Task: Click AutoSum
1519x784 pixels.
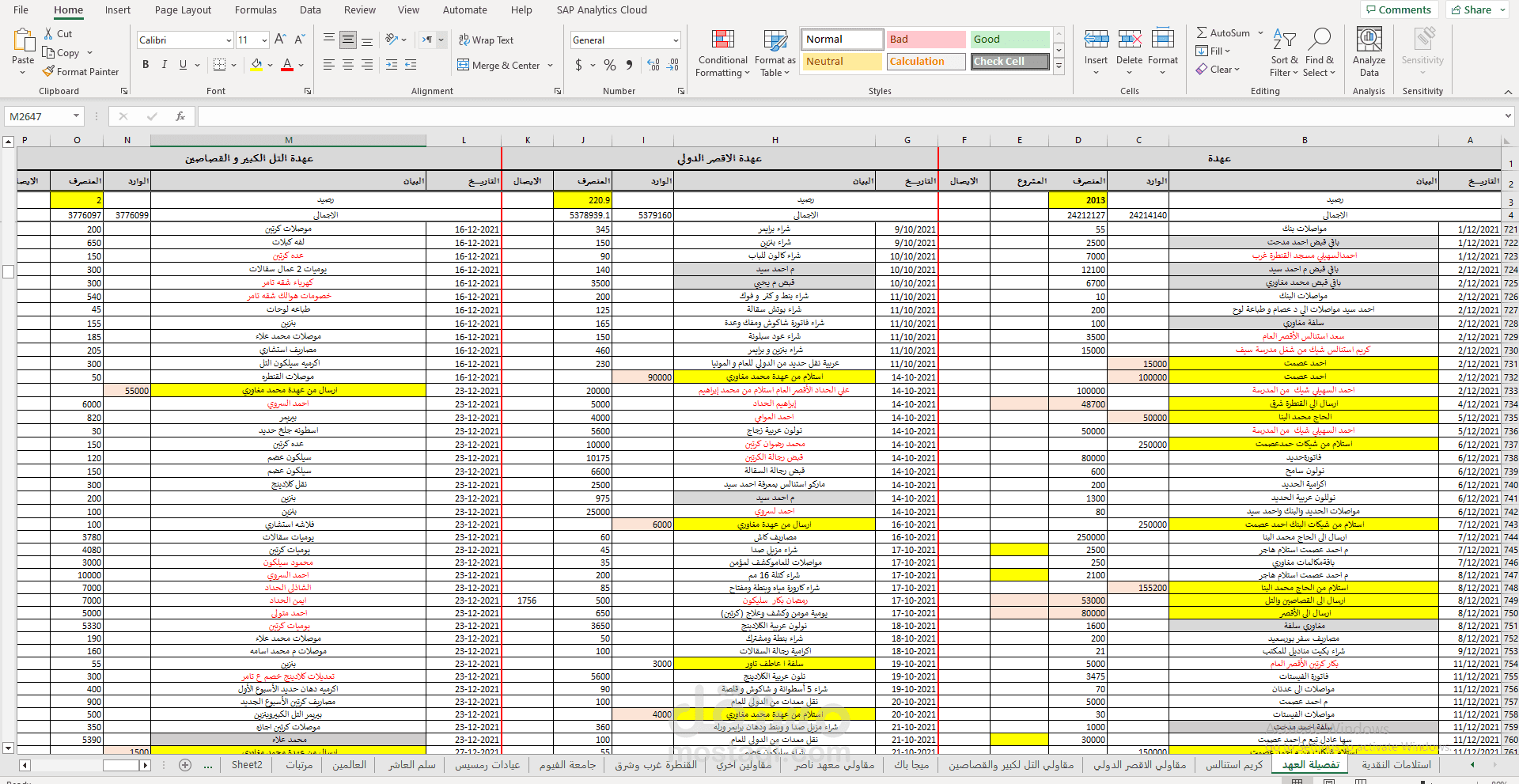Action: (x=1223, y=33)
